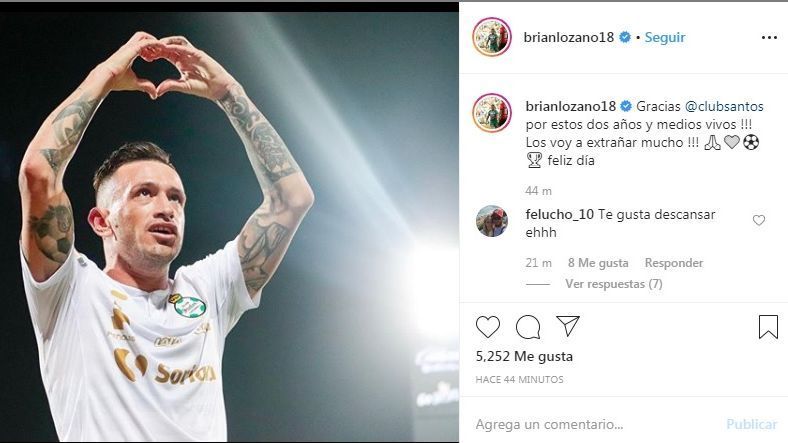
Task: Reply to comment with Responder
Action: 674,263
